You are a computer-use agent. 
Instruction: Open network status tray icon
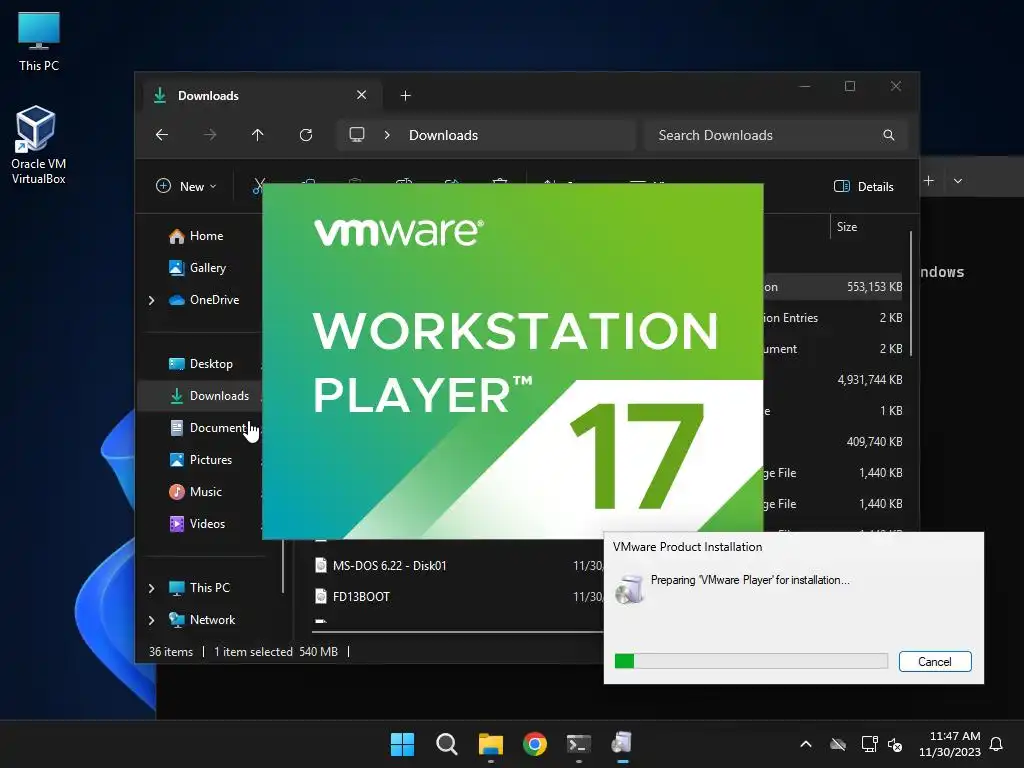(x=869, y=744)
